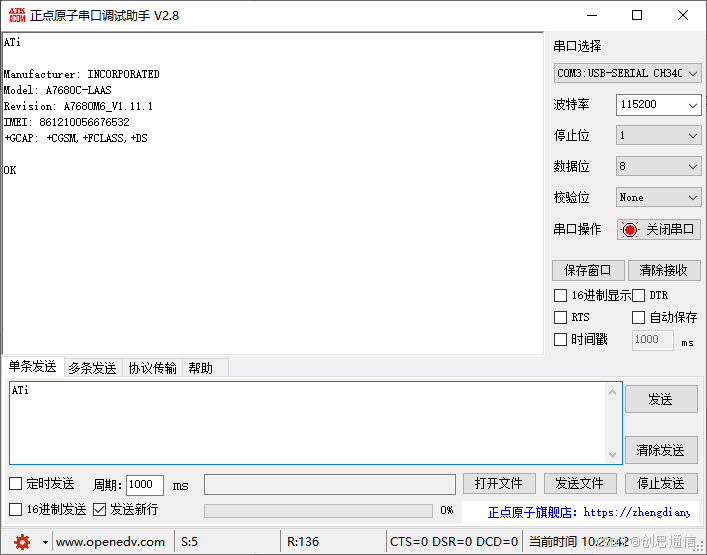Screen dimensions: 707x555
Task: Open the COM3 serial port selection dropdown
Action: (x=627, y=73)
